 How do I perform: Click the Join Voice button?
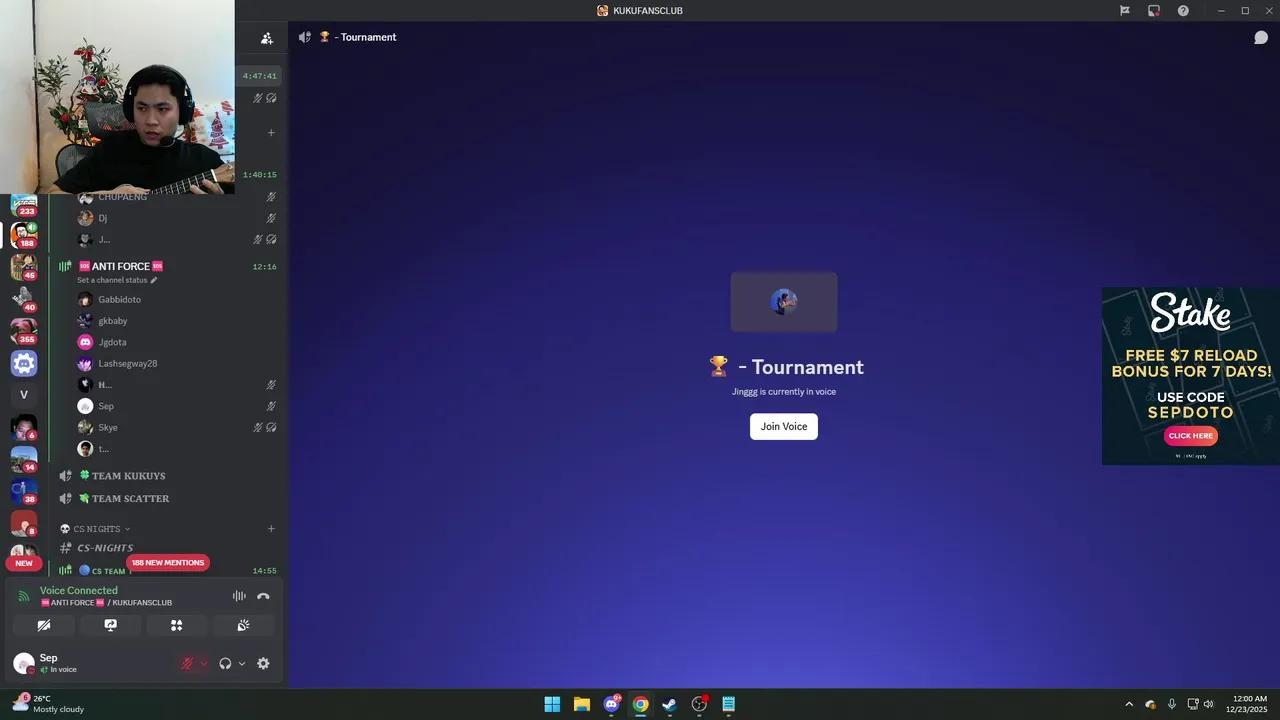(x=784, y=426)
